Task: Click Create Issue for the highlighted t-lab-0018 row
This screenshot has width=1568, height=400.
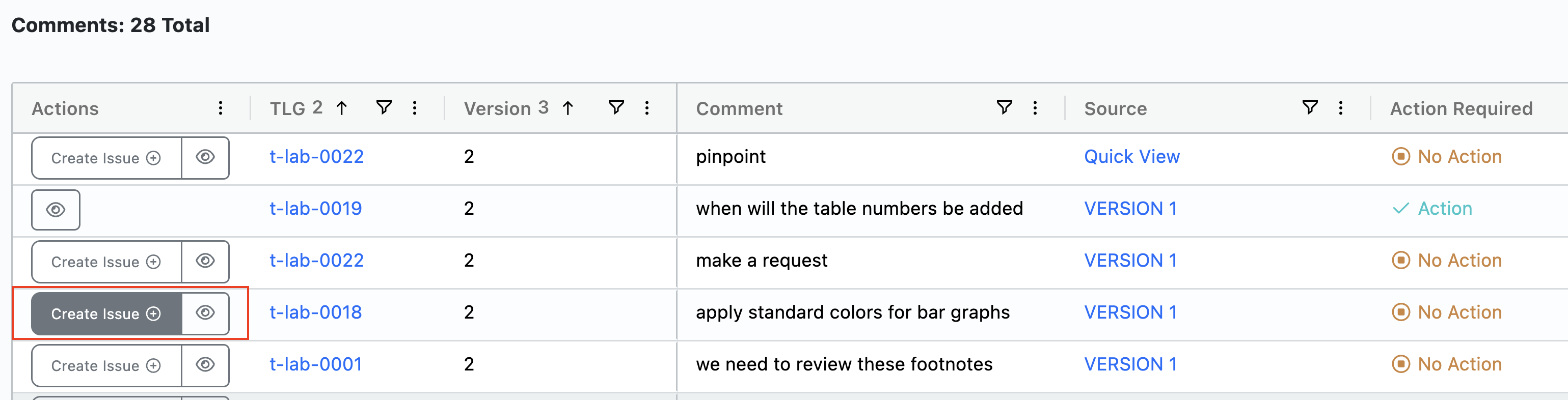Action: [x=106, y=313]
